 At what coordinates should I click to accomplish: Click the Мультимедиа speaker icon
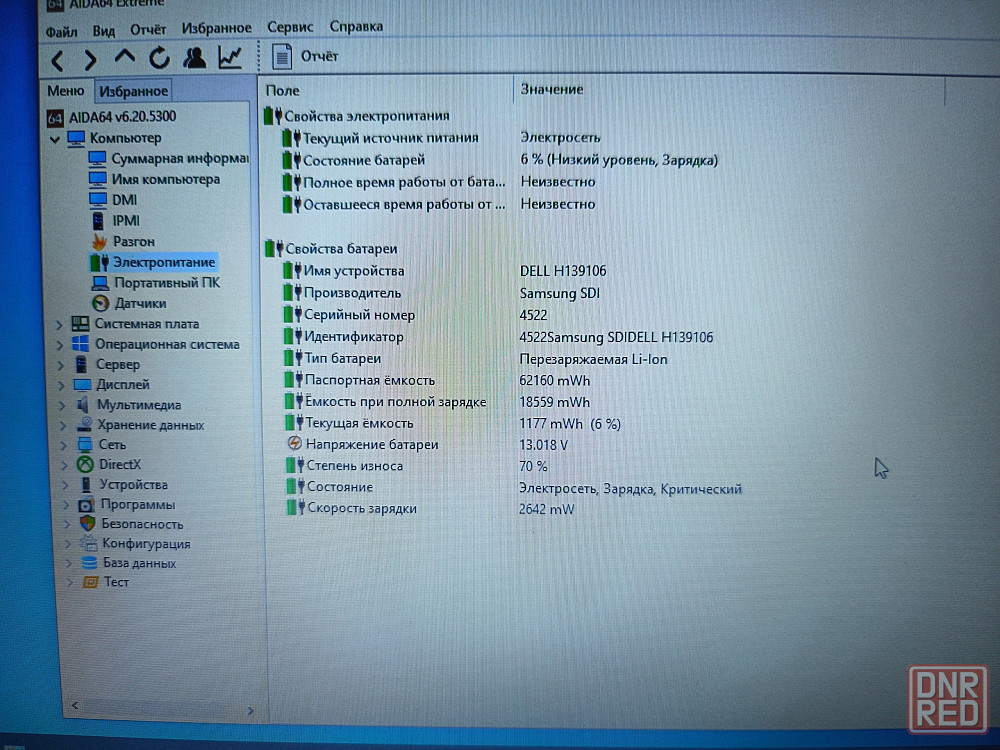[83, 405]
